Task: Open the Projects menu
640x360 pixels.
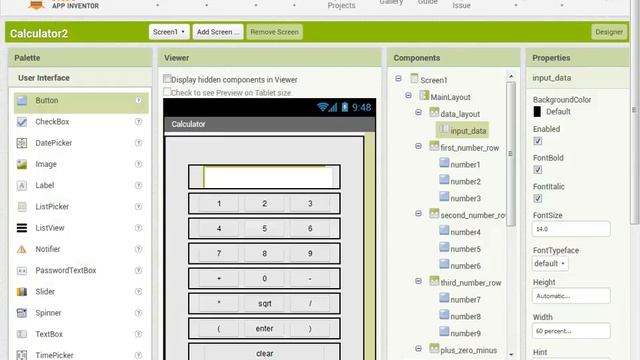Action: click(x=341, y=5)
